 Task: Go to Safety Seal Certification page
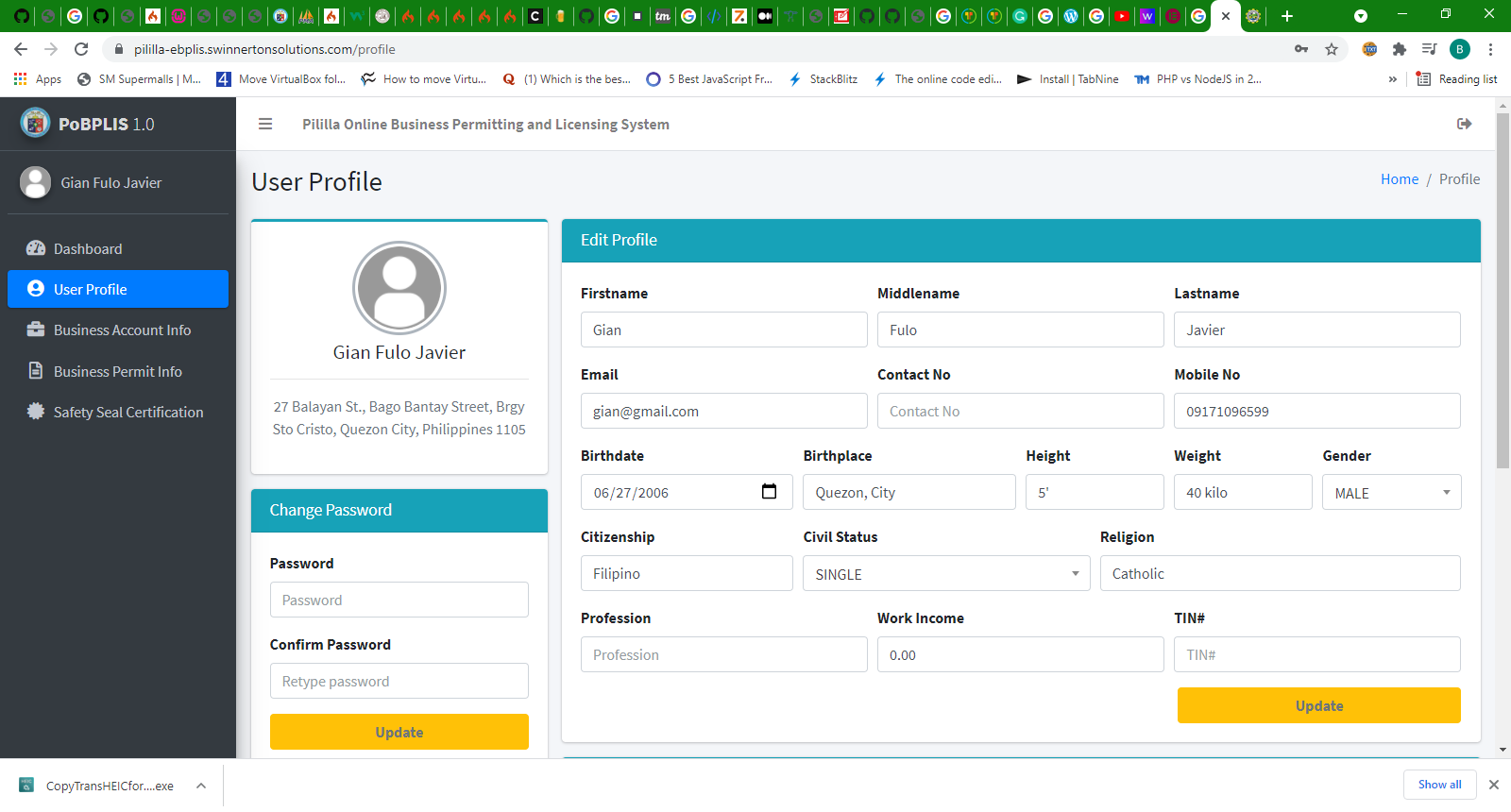click(x=127, y=413)
